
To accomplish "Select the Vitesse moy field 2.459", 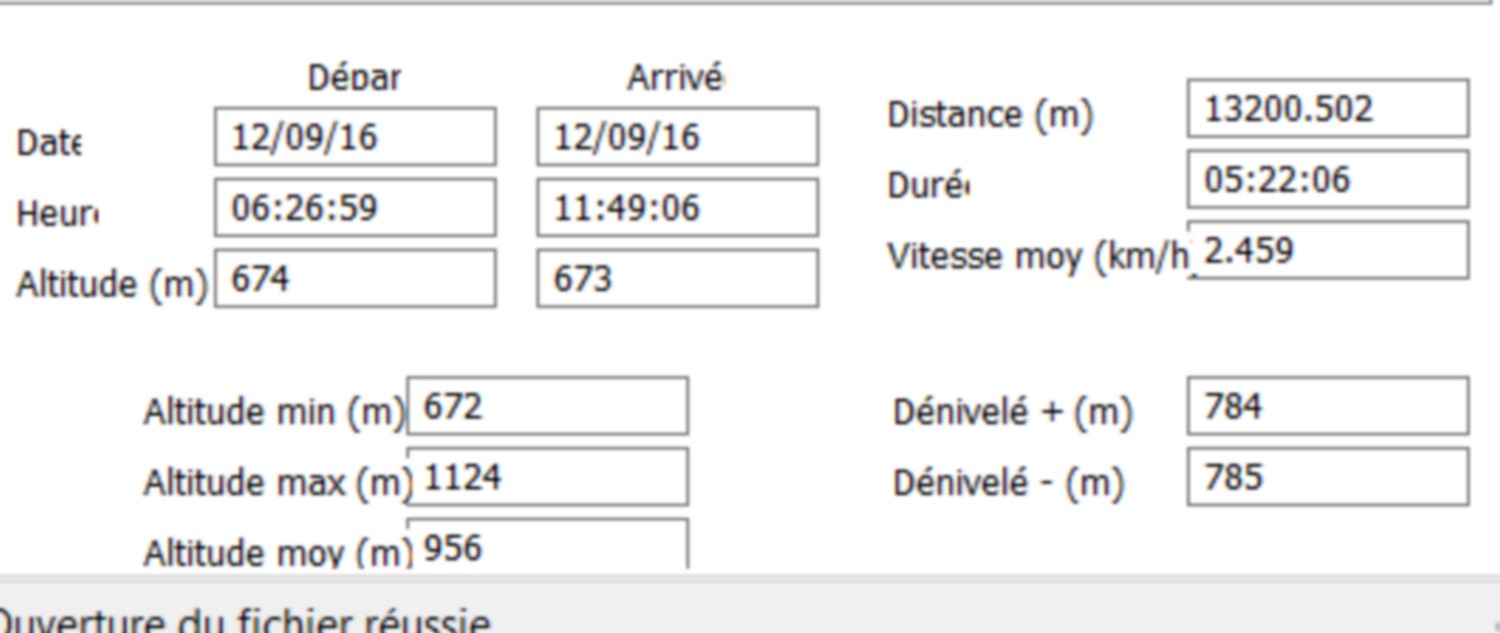I will pos(1328,250).
